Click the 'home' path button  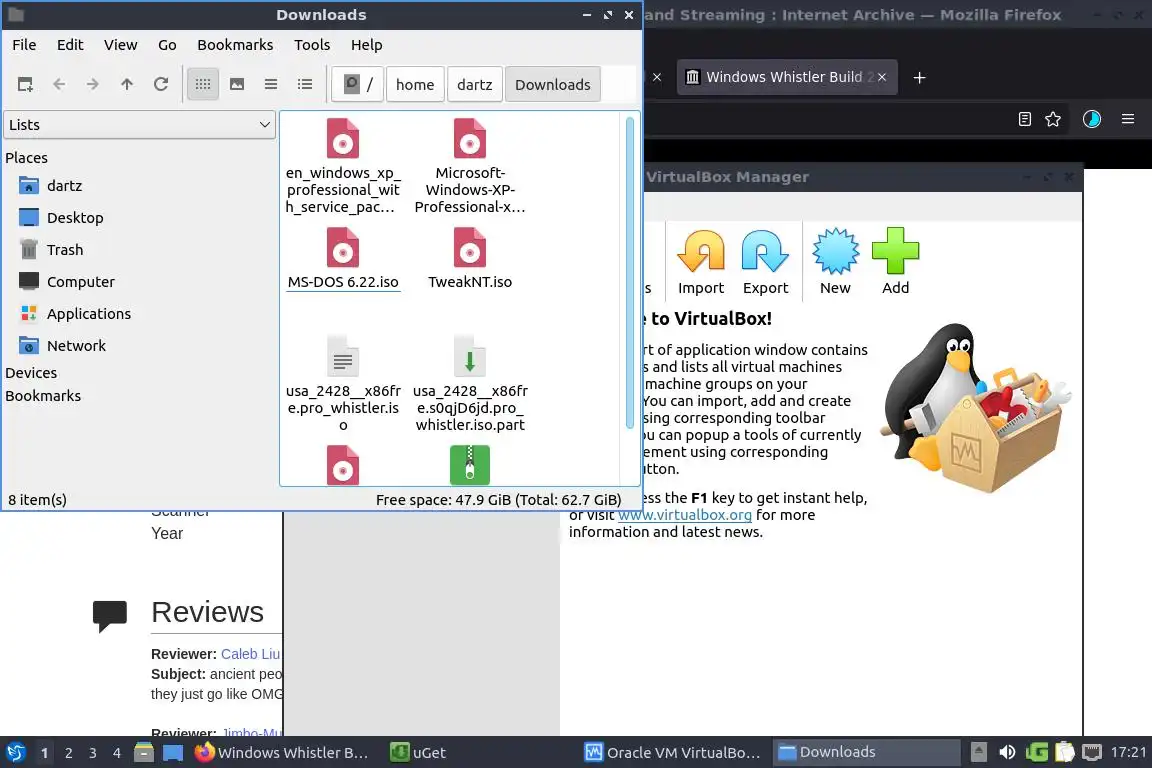pyautogui.click(x=415, y=85)
